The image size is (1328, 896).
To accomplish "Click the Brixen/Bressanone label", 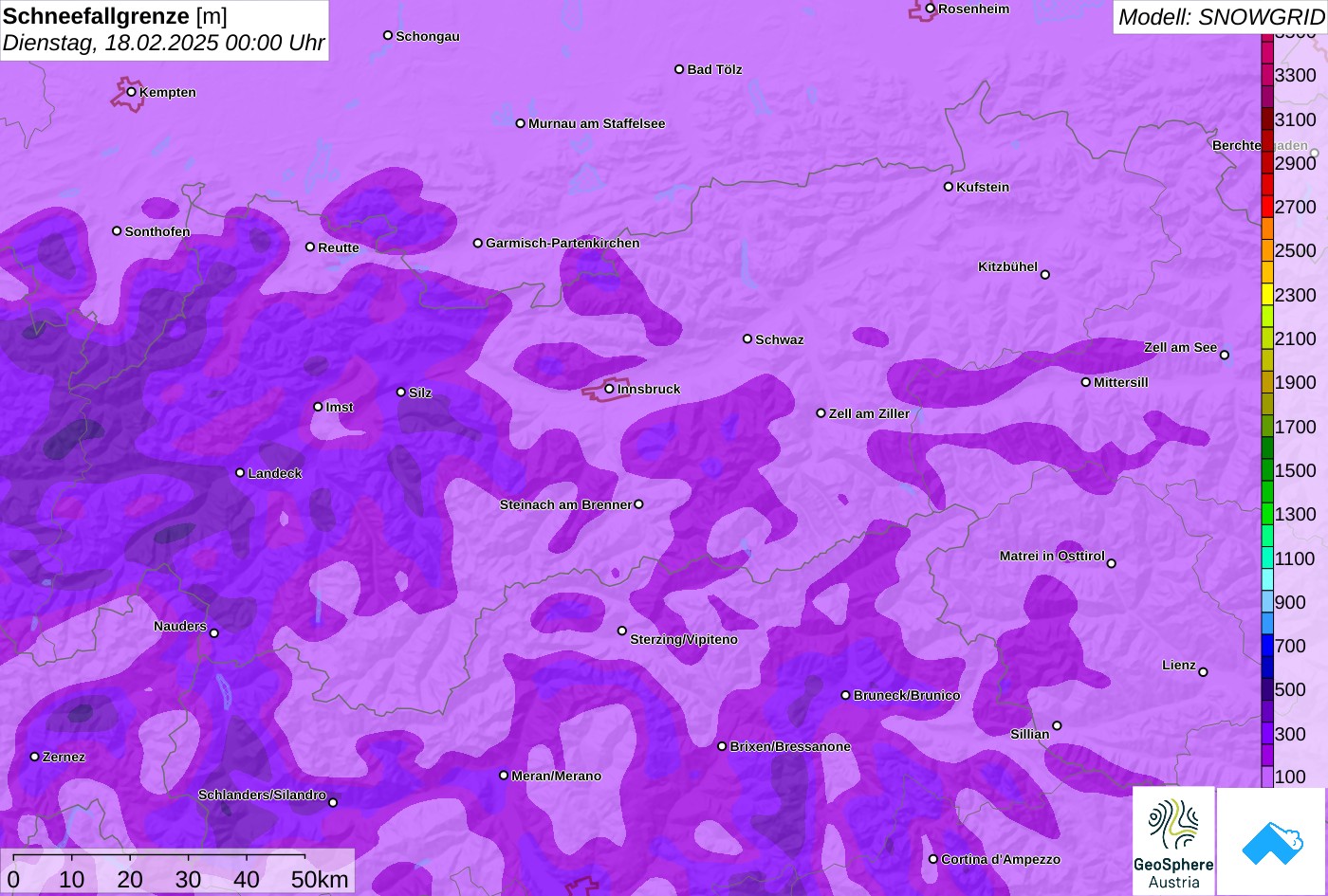I will 790,747.
